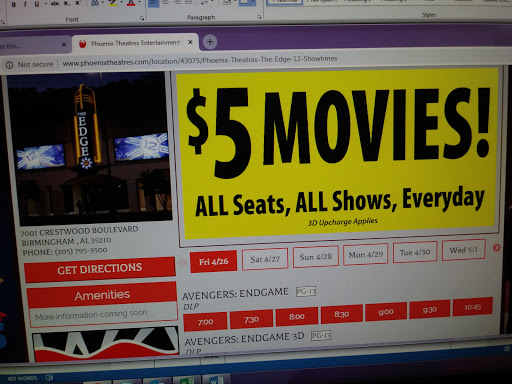Choose the 10:45 Avengers: Endgame showtime
The width and height of the screenshot is (512, 384).
click(473, 307)
